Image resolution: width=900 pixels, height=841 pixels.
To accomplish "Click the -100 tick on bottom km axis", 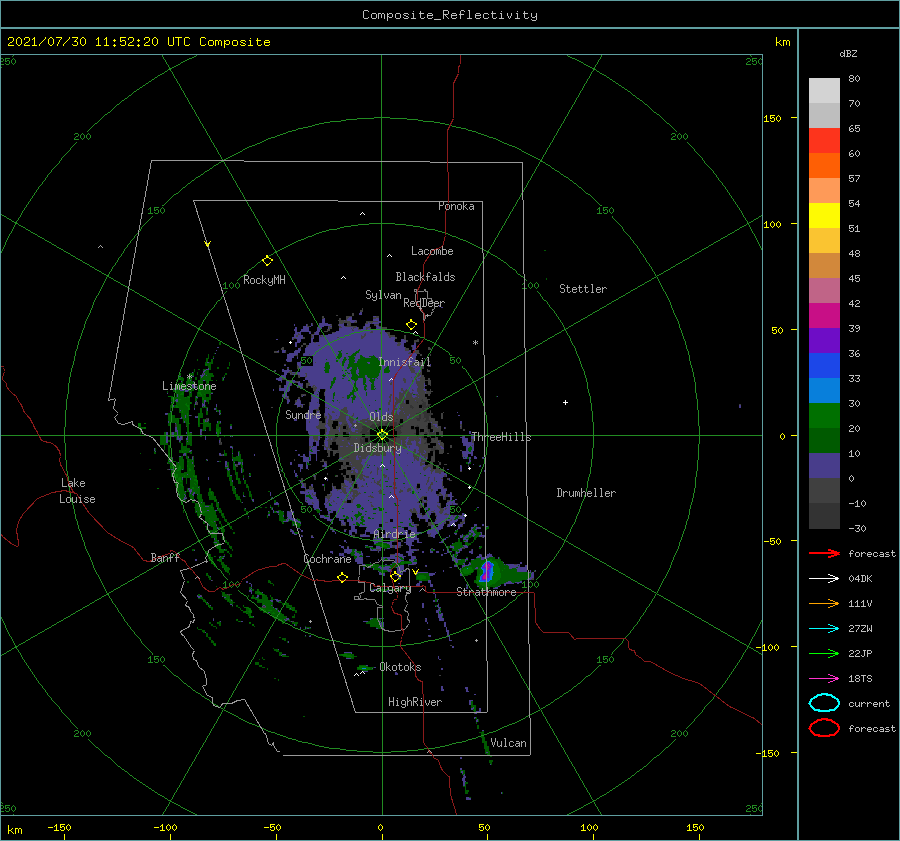I will [165, 827].
